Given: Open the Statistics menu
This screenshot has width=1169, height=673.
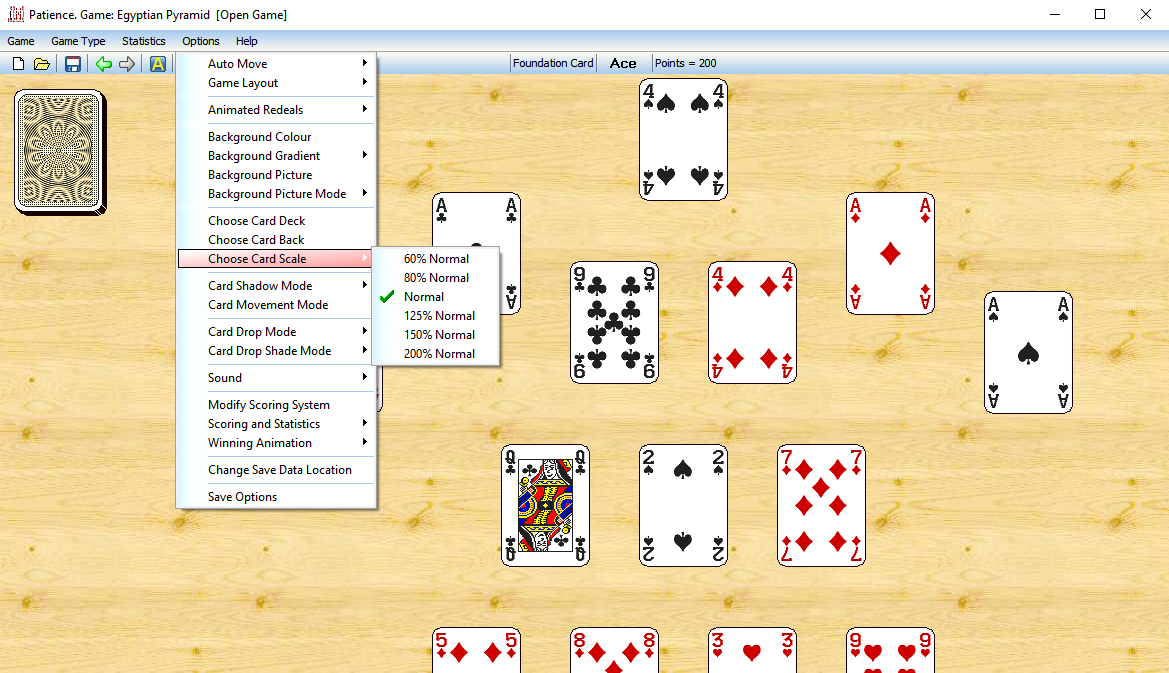Looking at the screenshot, I should tap(144, 41).
